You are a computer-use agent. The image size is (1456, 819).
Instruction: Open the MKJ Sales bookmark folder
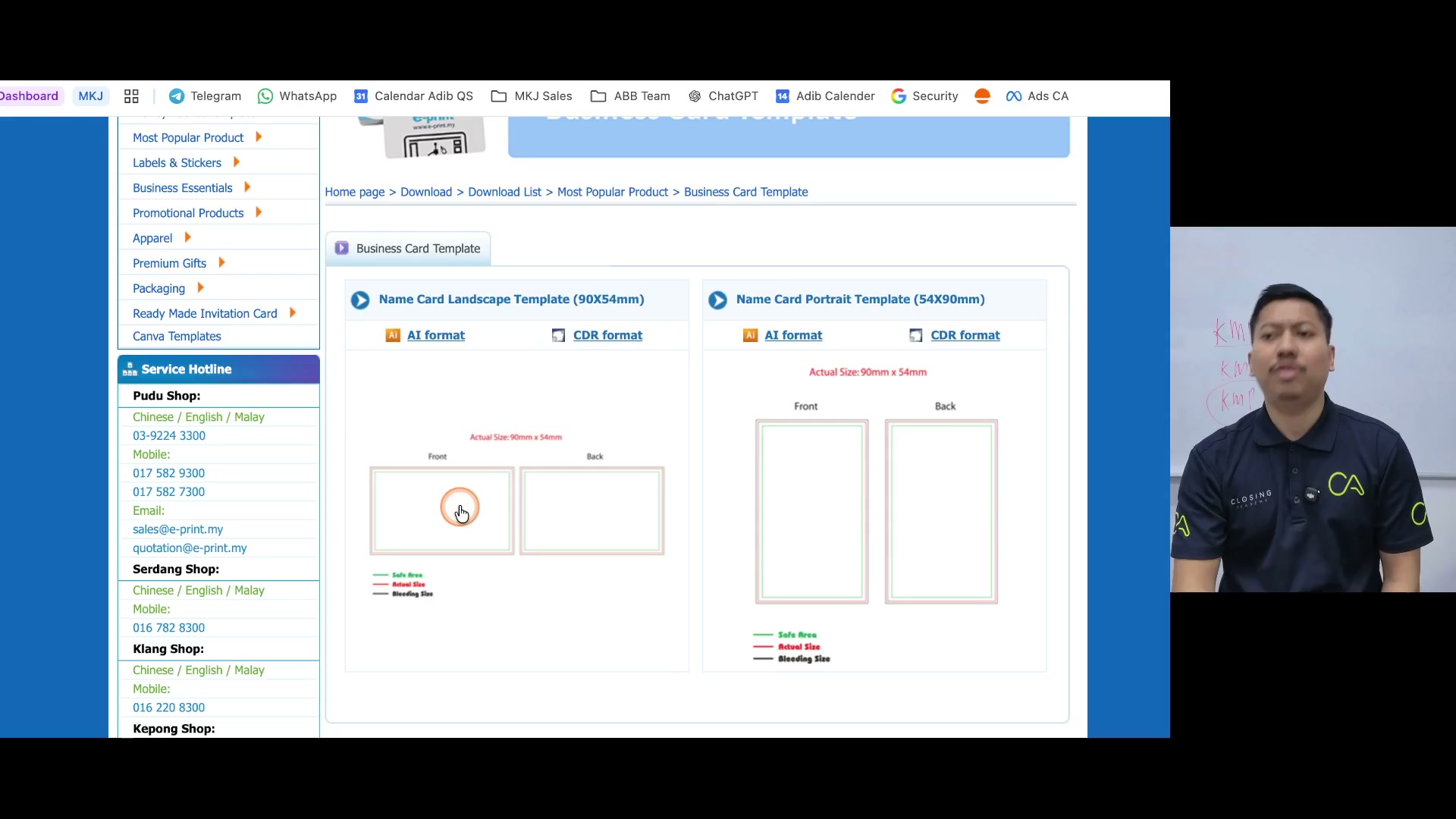pos(532,96)
